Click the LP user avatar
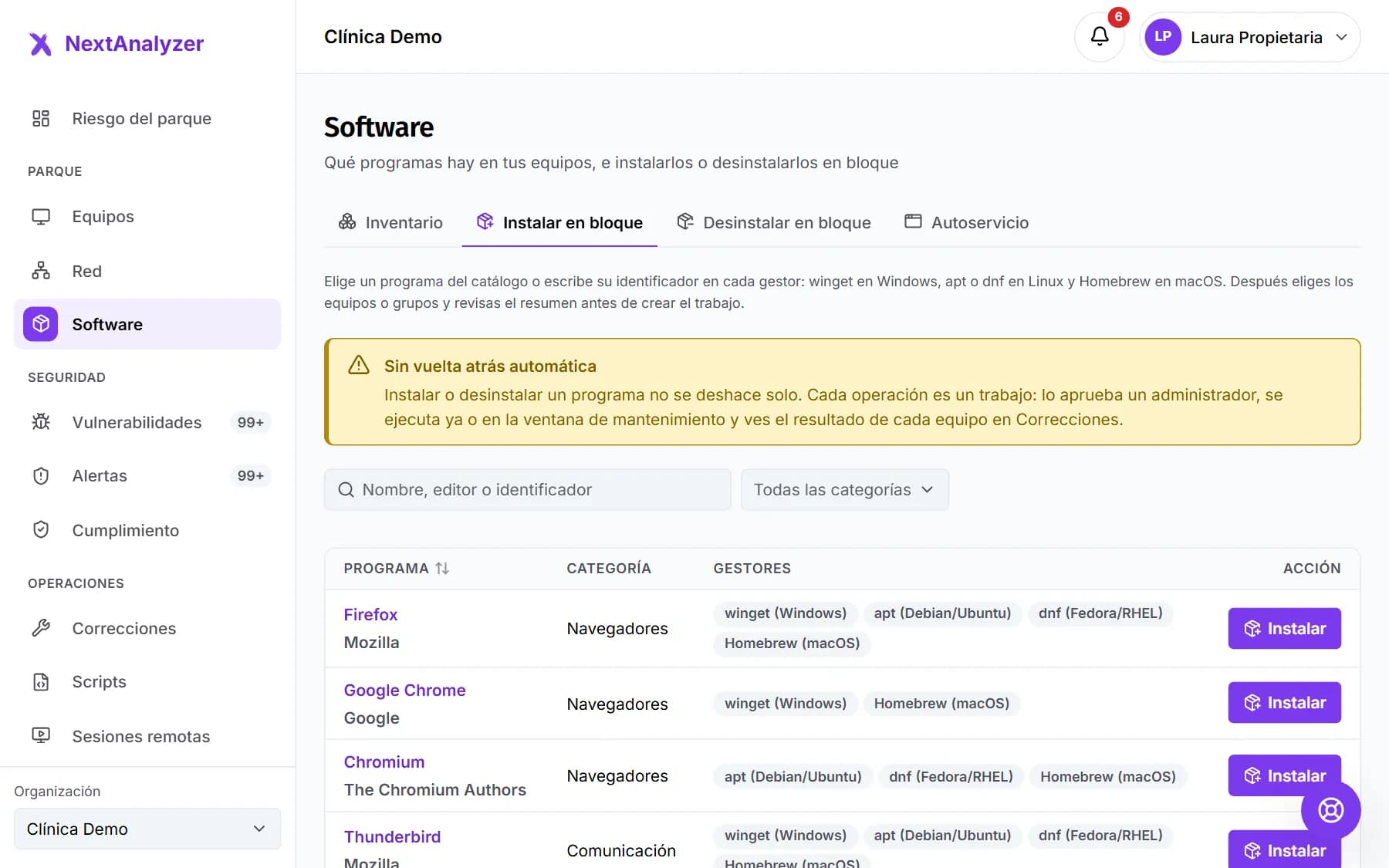Image resolution: width=1389 pixels, height=868 pixels. tap(1163, 37)
